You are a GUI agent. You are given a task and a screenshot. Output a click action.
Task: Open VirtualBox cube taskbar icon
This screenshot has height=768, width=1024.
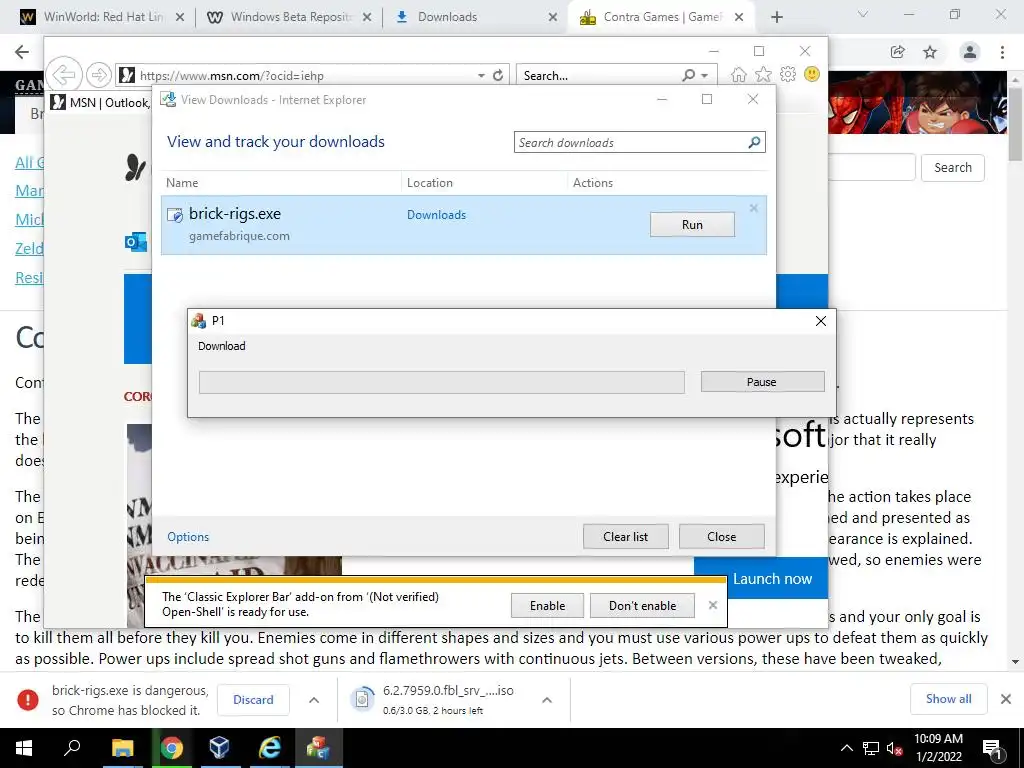coord(219,748)
